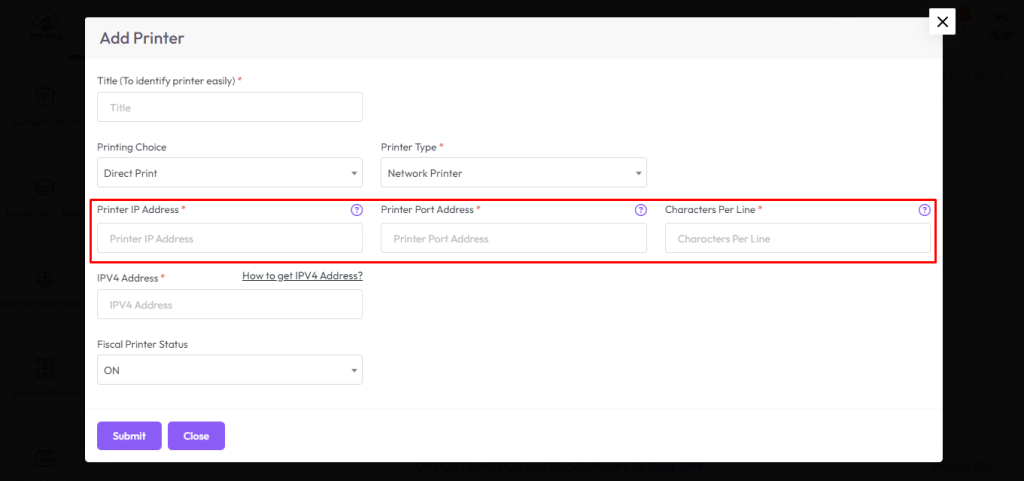This screenshot has height=481, width=1024.
Task: Focus the Title input field
Action: (x=230, y=107)
